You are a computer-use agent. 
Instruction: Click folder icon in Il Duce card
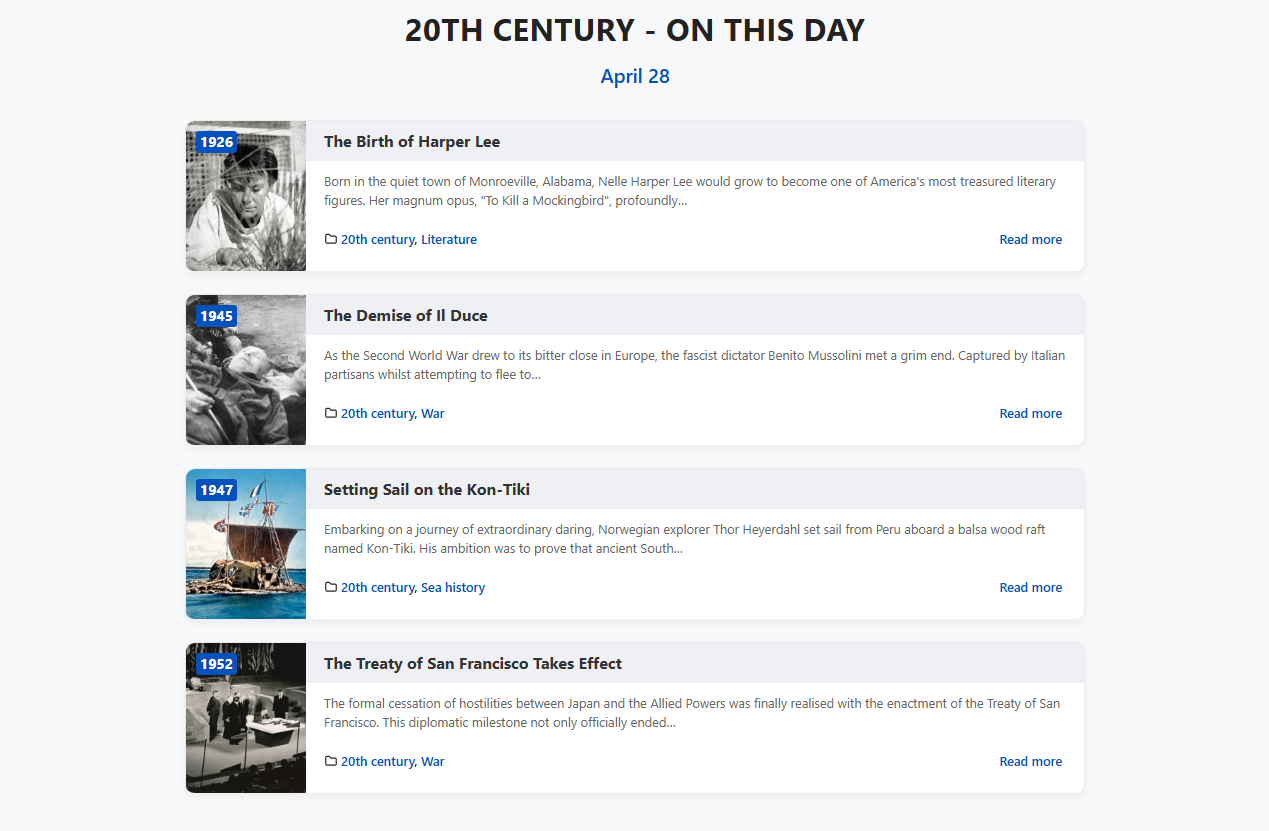pos(331,413)
